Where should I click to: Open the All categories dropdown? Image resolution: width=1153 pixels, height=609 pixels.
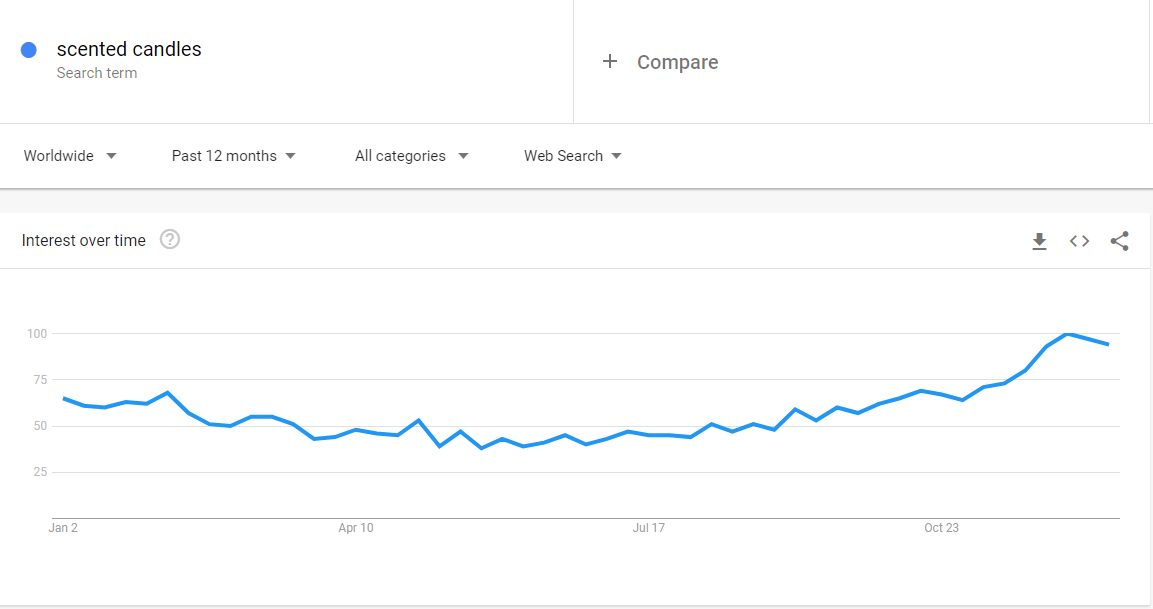400,156
